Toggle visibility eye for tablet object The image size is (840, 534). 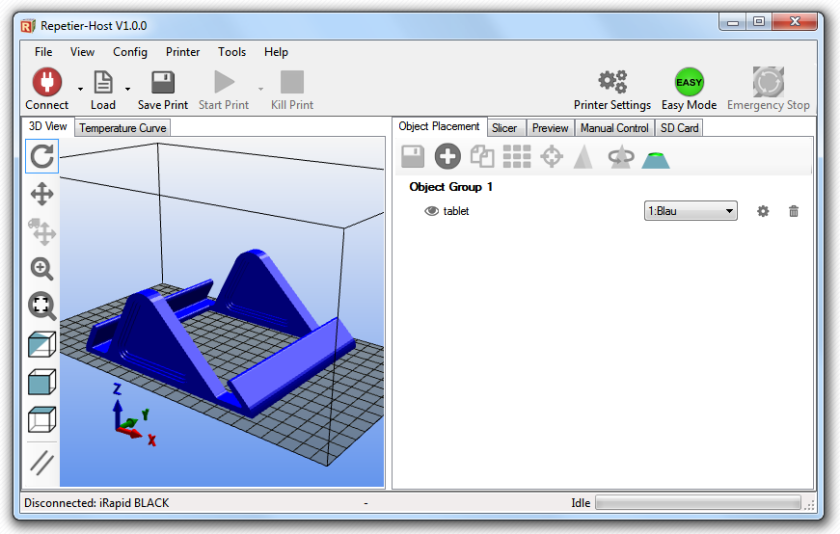[x=431, y=211]
